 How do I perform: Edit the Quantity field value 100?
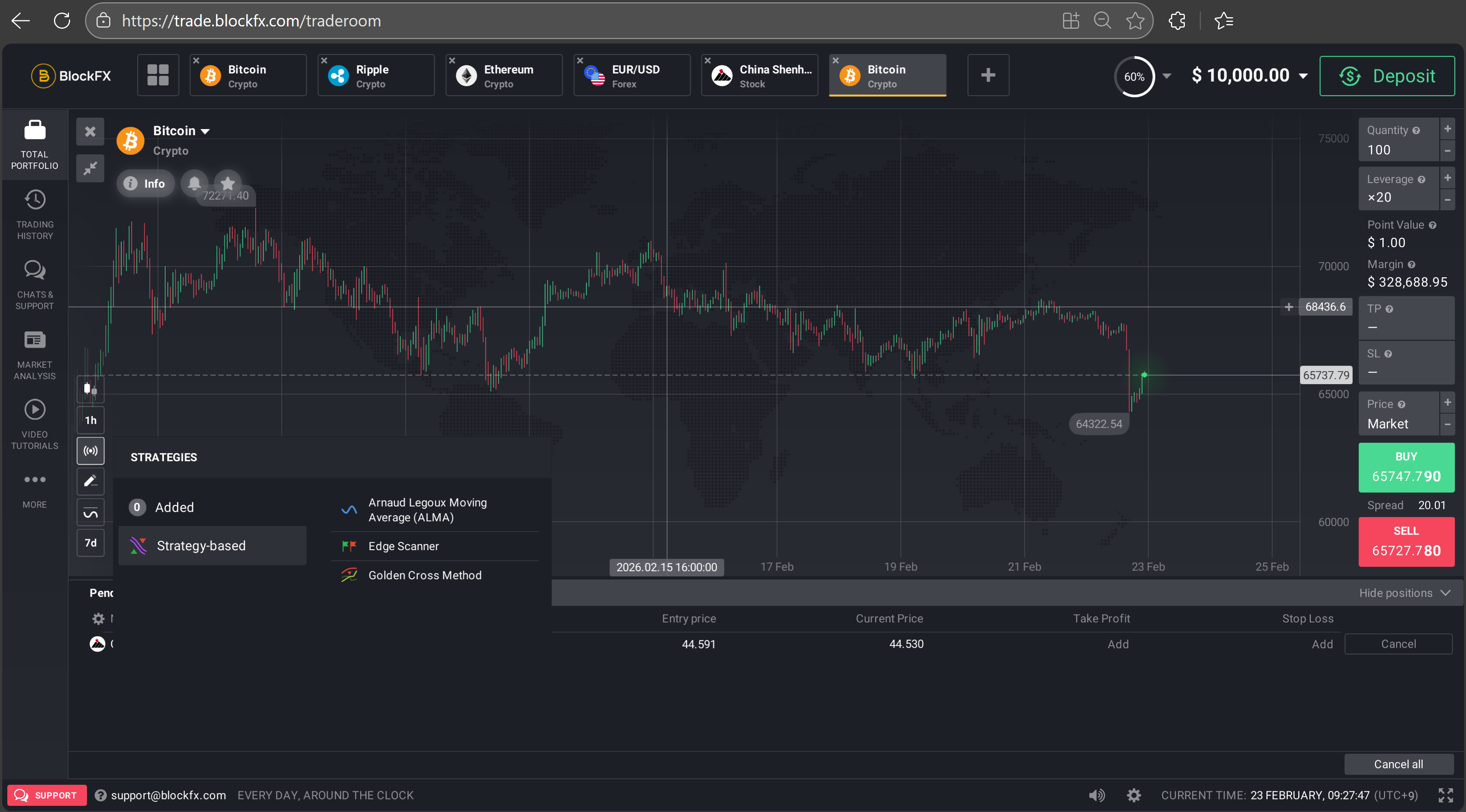coord(1399,140)
